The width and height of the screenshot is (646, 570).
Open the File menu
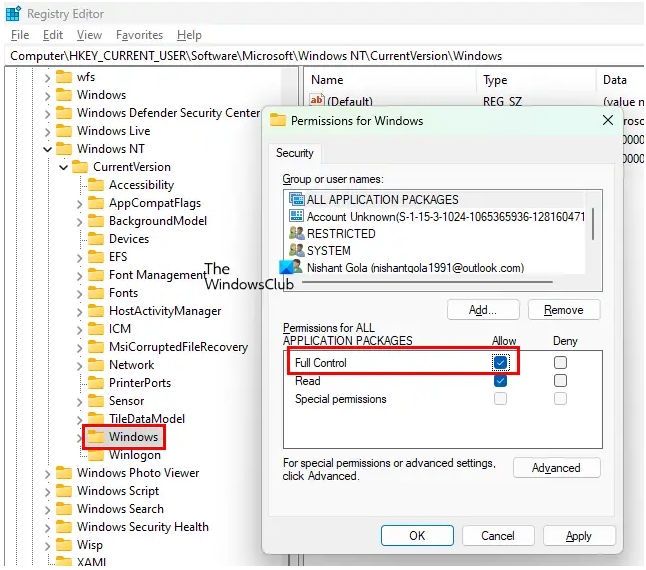pyautogui.click(x=20, y=35)
